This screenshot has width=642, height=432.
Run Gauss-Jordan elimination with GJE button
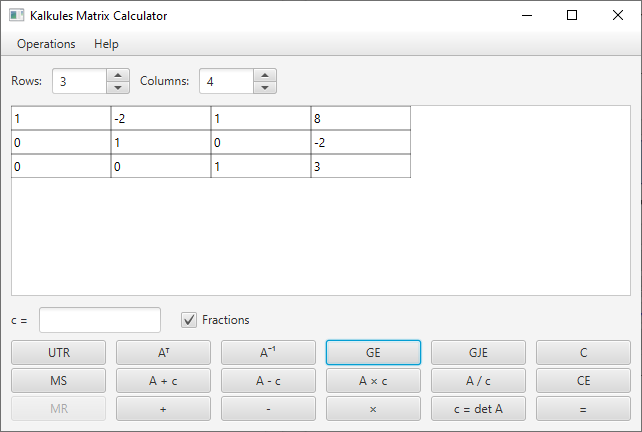pos(478,353)
